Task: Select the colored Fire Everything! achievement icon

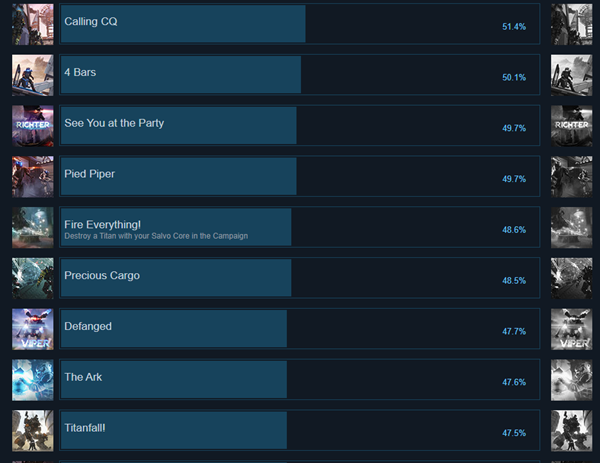Action: (32, 228)
